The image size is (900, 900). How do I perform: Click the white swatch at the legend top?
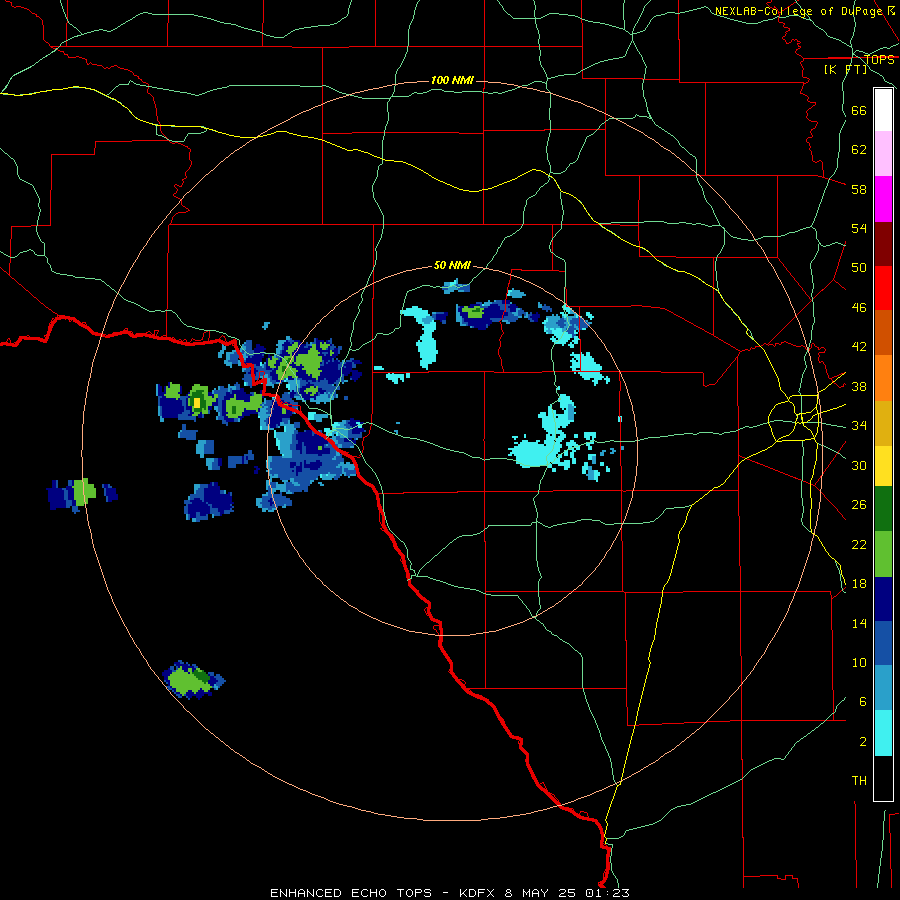(x=883, y=110)
